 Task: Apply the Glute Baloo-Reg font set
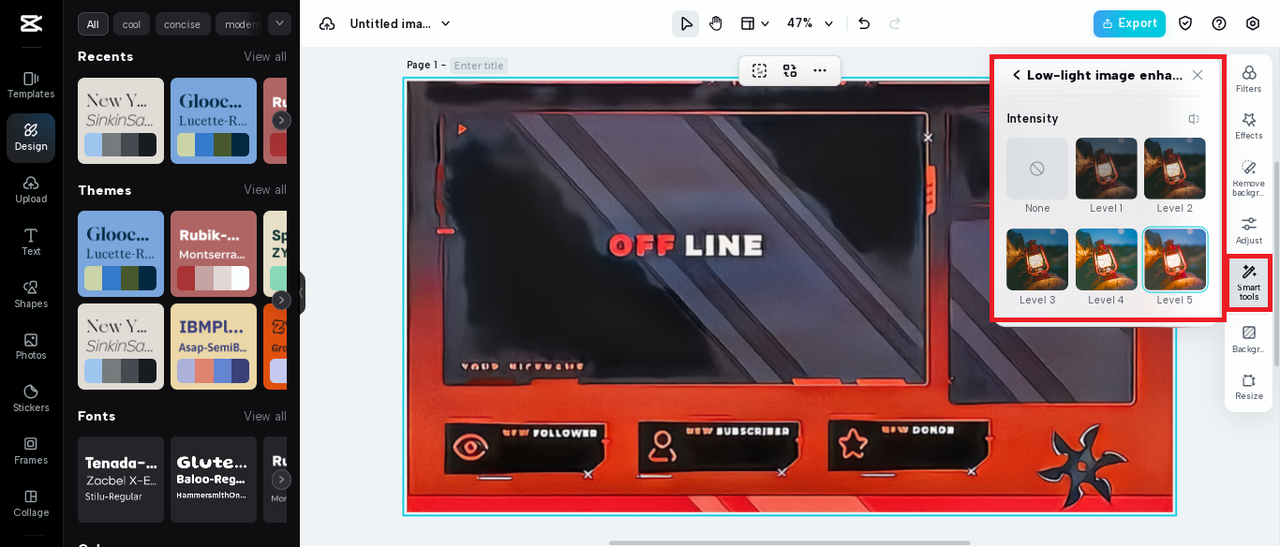(x=214, y=479)
